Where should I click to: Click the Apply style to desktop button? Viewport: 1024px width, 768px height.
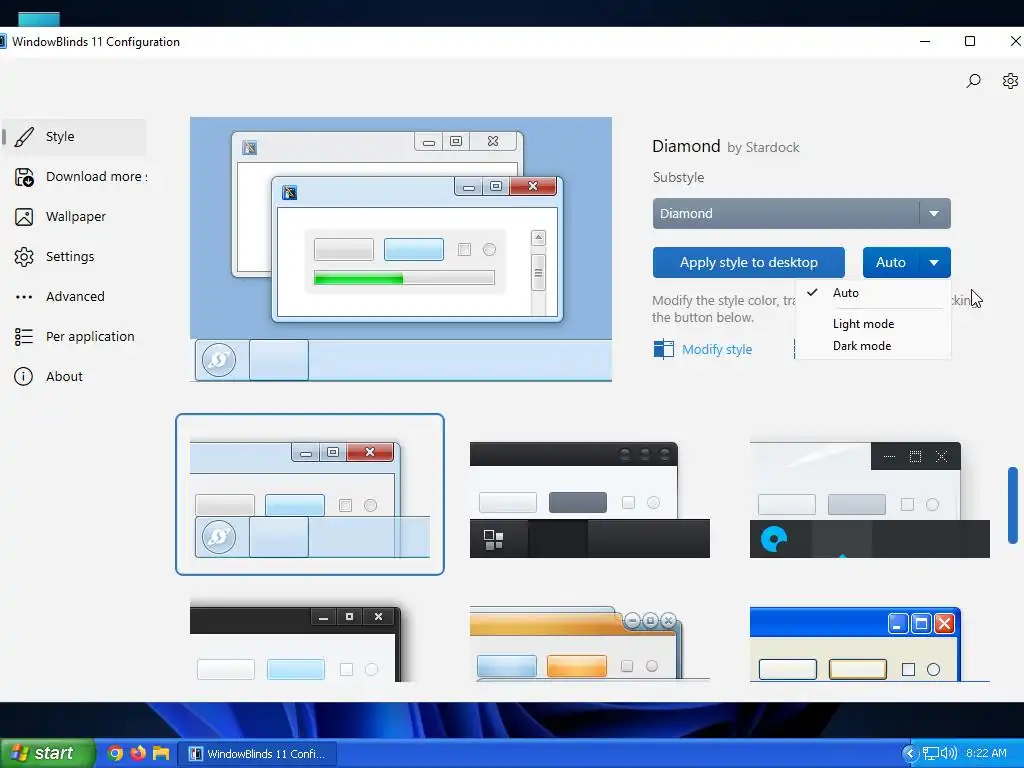coord(748,263)
